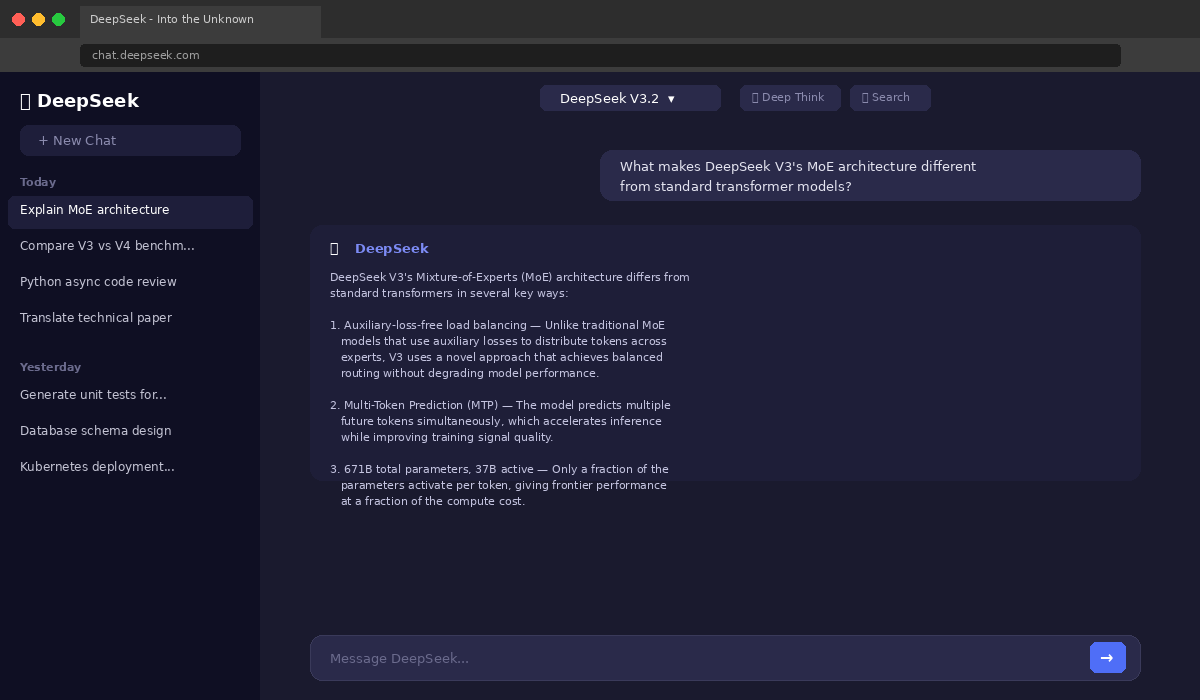
Task: Click the DeepSeek whale logo in sidebar
Action: point(26,100)
